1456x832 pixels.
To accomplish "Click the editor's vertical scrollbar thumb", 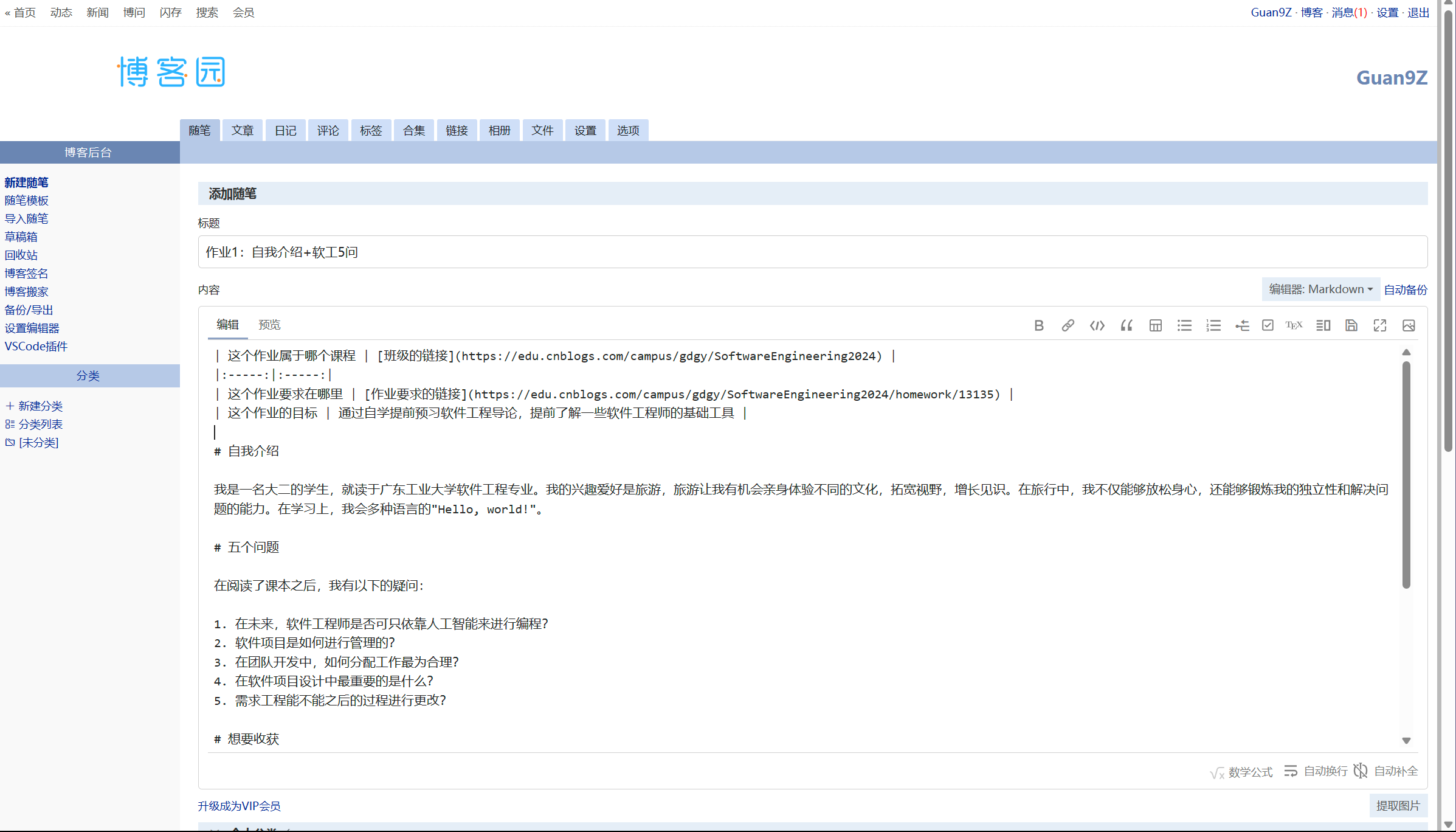I will tap(1406, 474).
